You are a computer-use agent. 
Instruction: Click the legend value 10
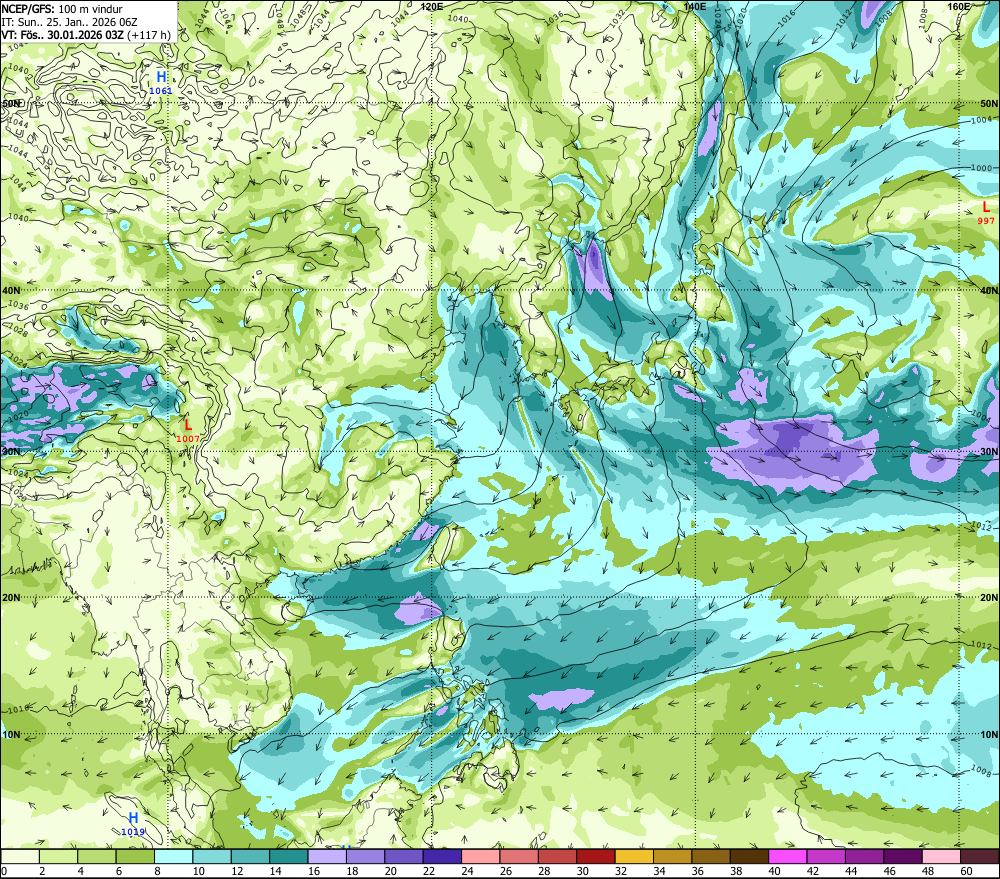(198, 871)
